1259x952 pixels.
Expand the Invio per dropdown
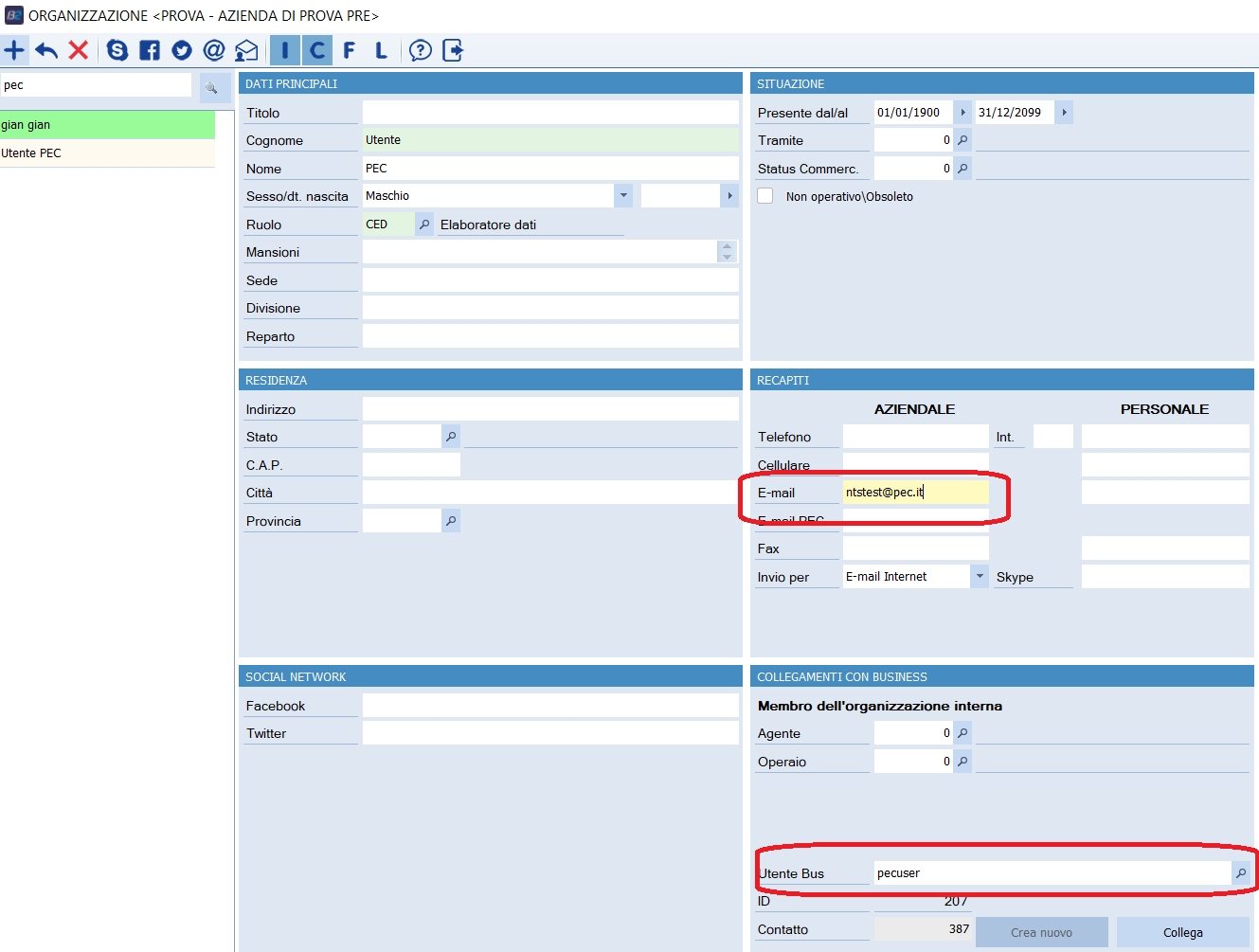(980, 577)
